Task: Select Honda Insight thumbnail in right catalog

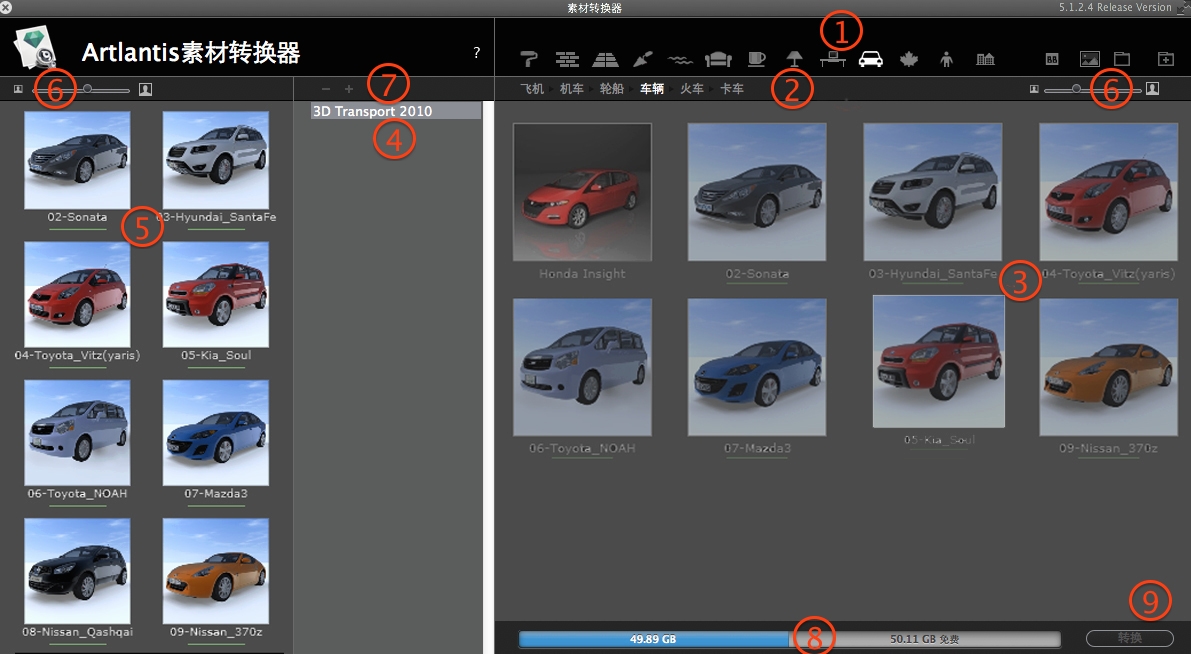Action: (583, 192)
